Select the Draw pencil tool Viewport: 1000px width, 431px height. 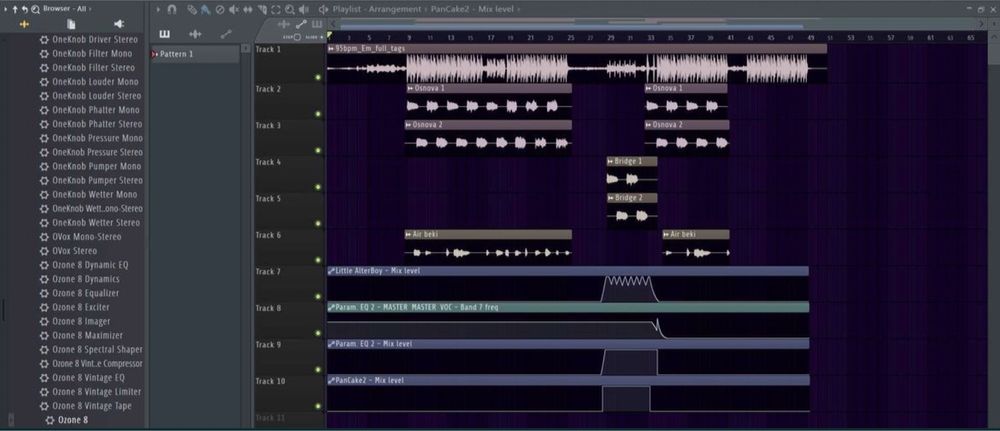click(192, 10)
